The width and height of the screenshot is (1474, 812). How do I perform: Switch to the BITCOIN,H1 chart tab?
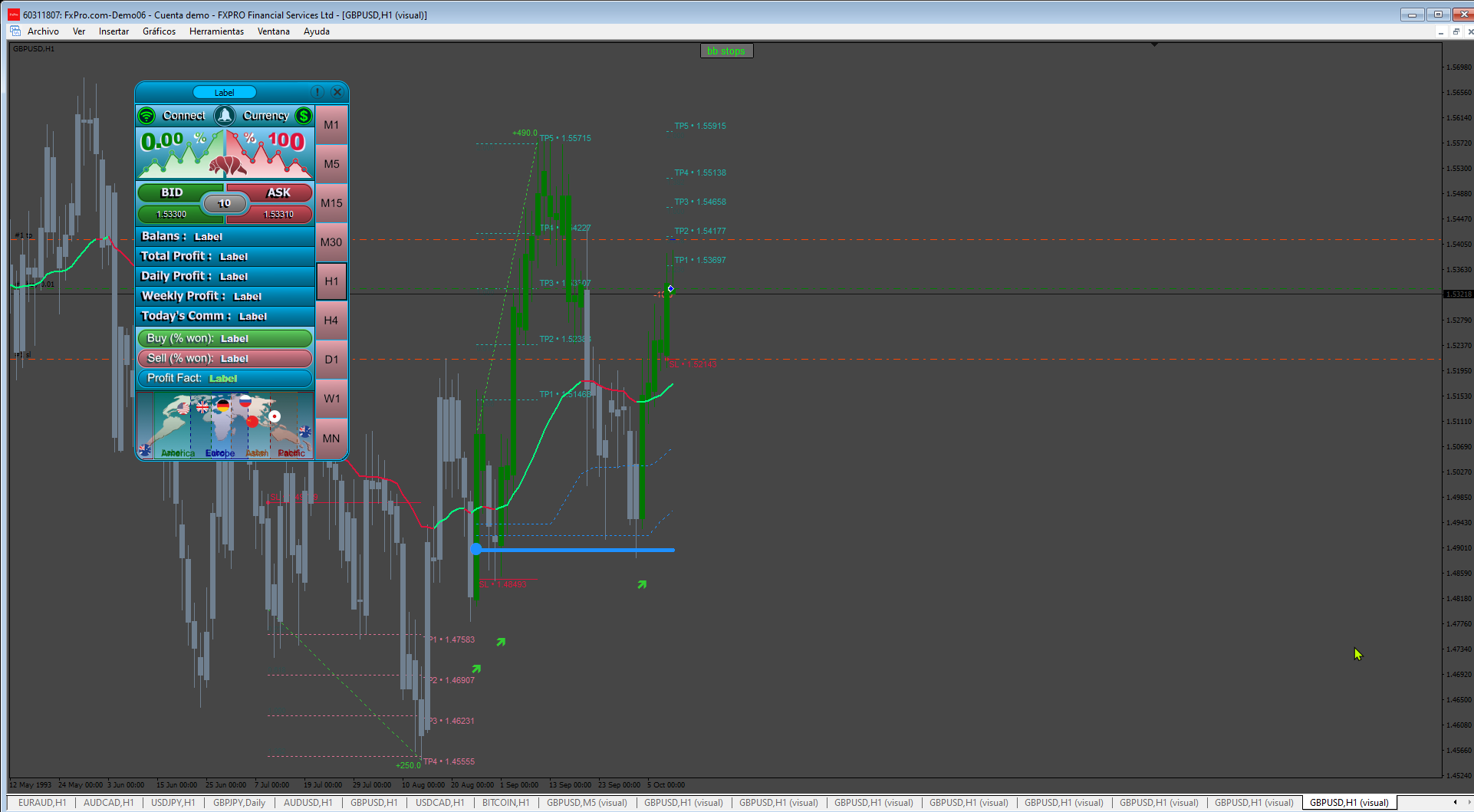click(505, 803)
